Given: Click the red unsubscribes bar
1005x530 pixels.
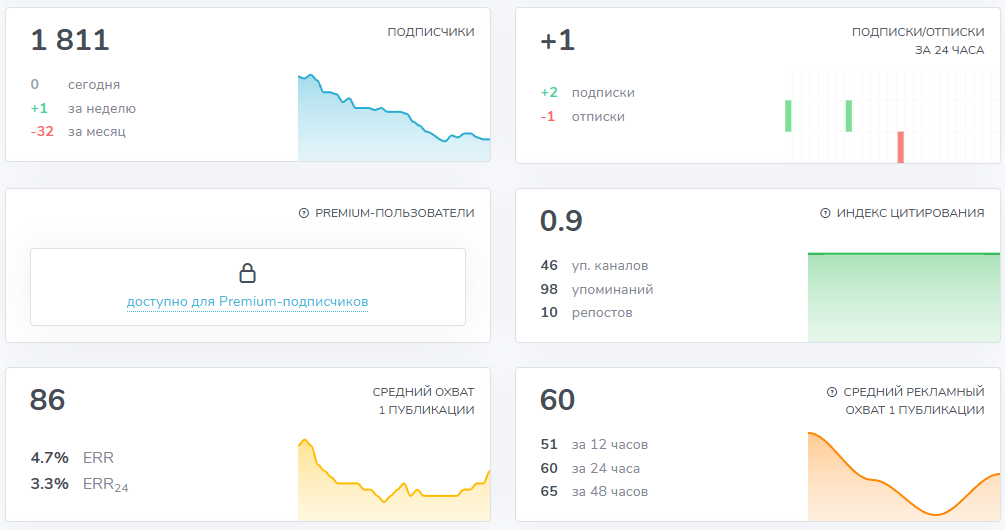Looking at the screenshot, I should click(x=900, y=147).
